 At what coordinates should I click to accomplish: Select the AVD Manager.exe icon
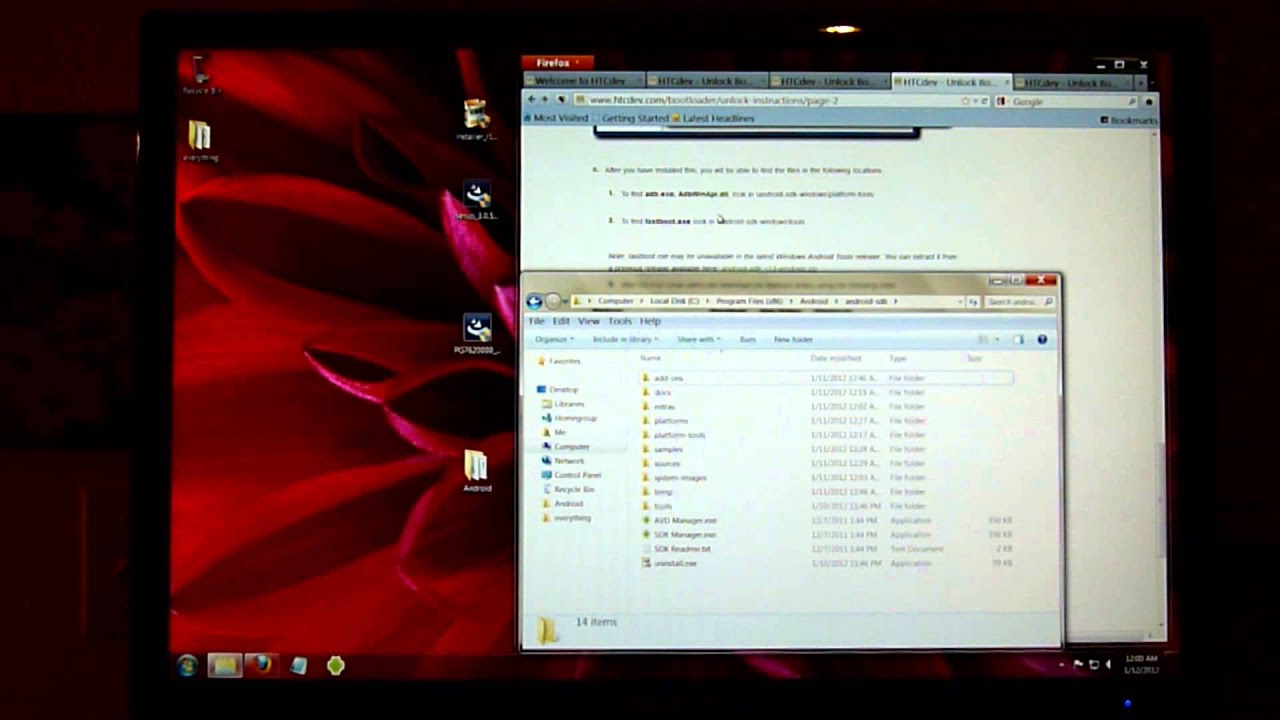(x=646, y=520)
